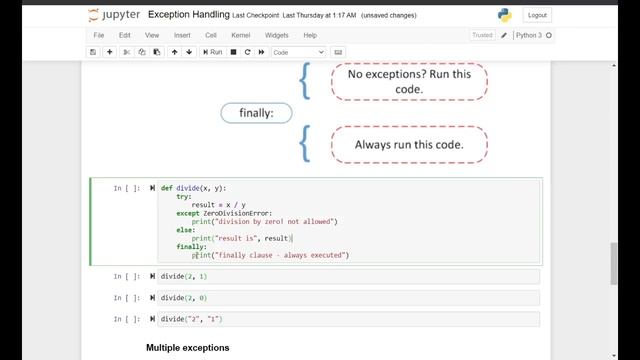The height and width of the screenshot is (360, 640).
Task: Click the finally: diagram label
Action: point(256,113)
